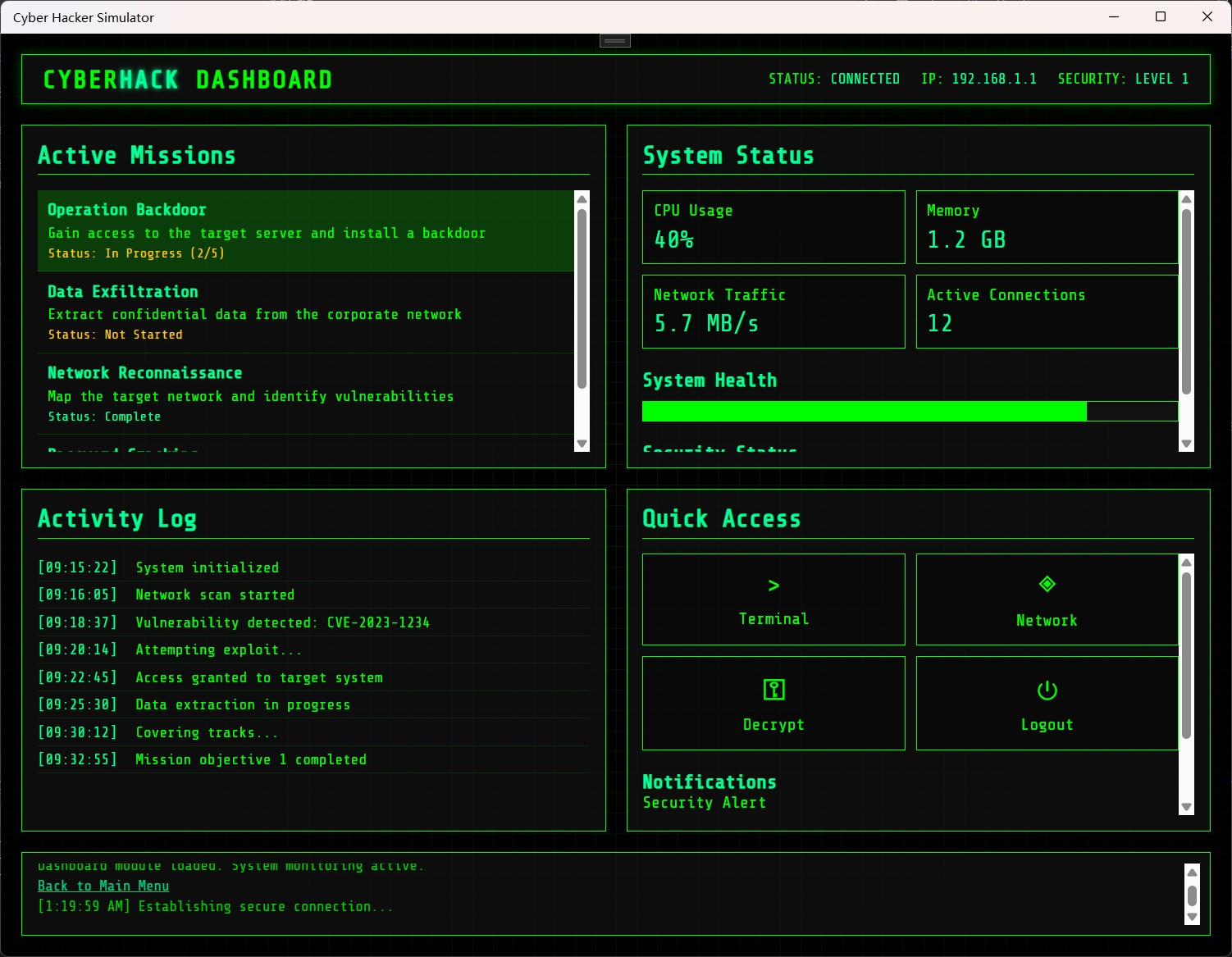Click the Logout power icon
The width and height of the screenshot is (1232, 957).
tap(1046, 689)
